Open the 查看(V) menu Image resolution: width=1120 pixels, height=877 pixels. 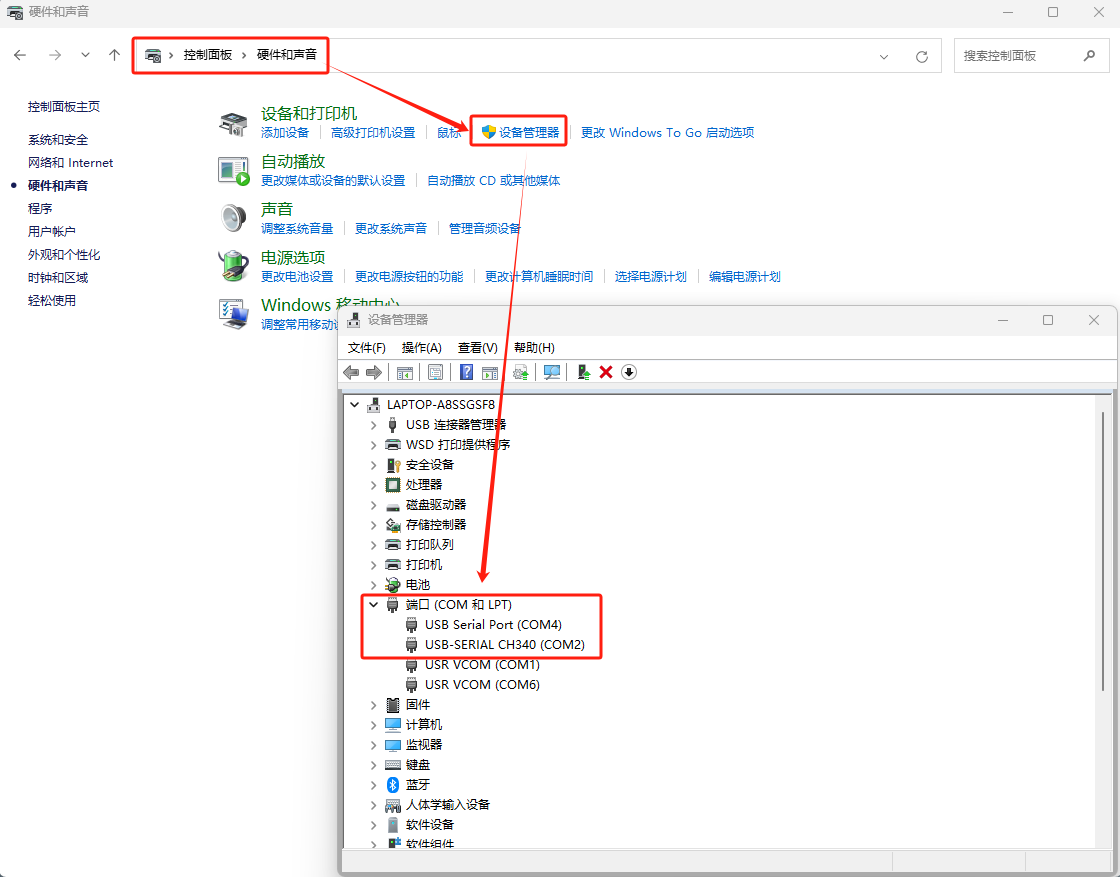pos(477,347)
